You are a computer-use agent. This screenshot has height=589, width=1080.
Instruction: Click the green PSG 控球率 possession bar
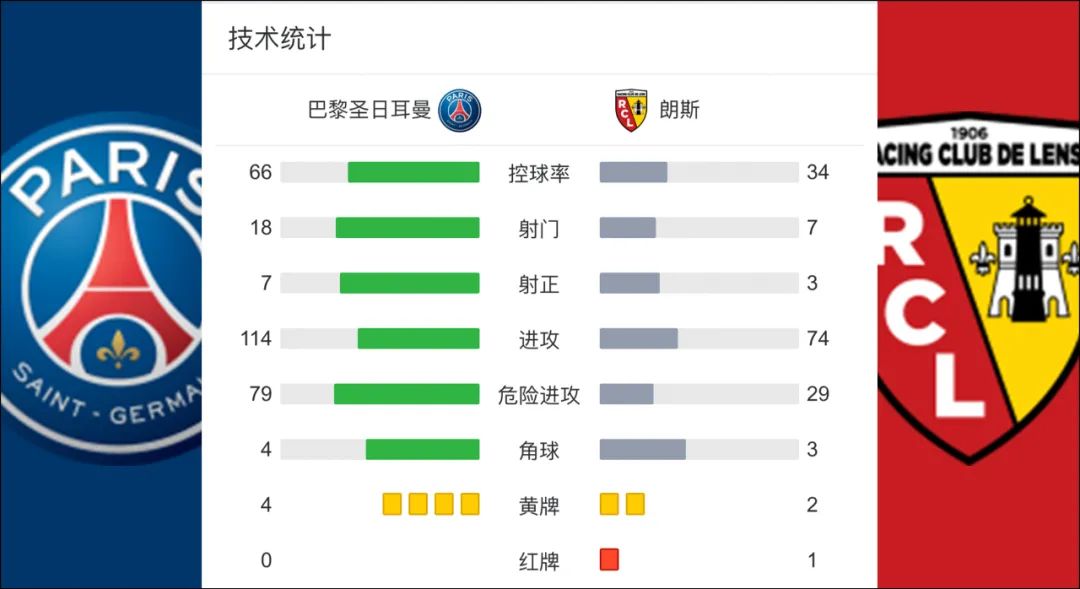413,172
